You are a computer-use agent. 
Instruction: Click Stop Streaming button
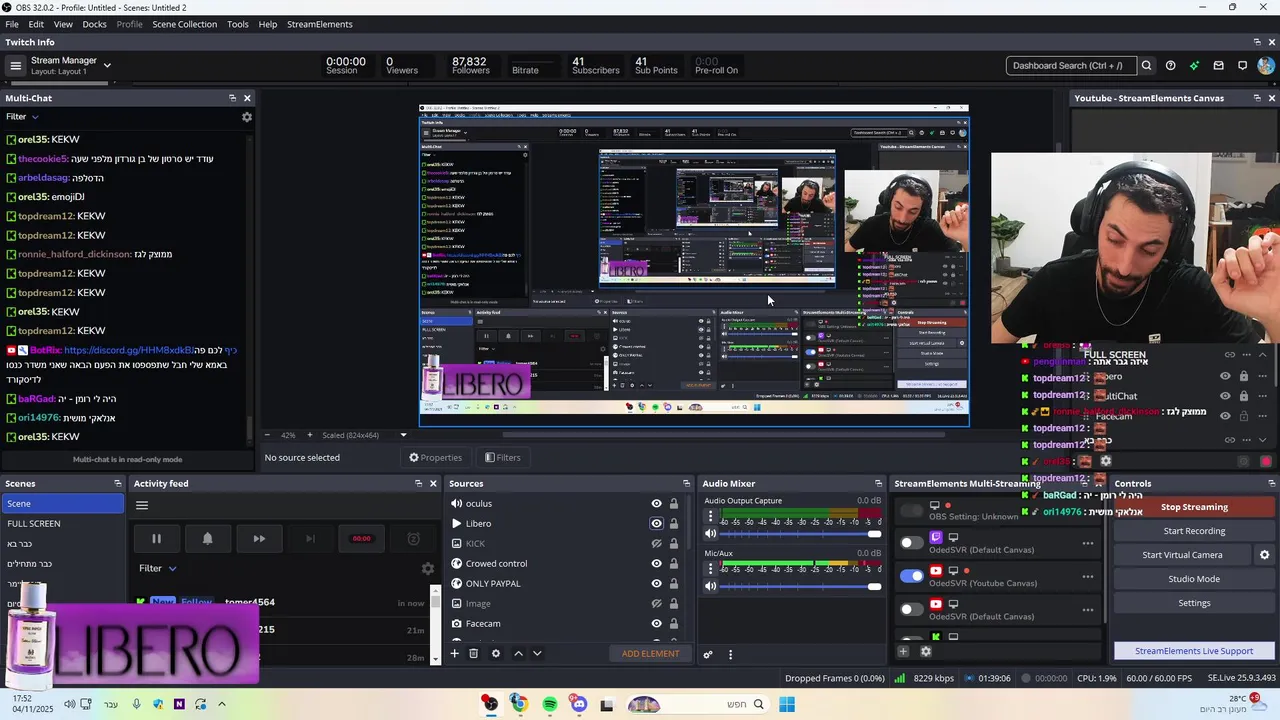pyautogui.click(x=1194, y=507)
